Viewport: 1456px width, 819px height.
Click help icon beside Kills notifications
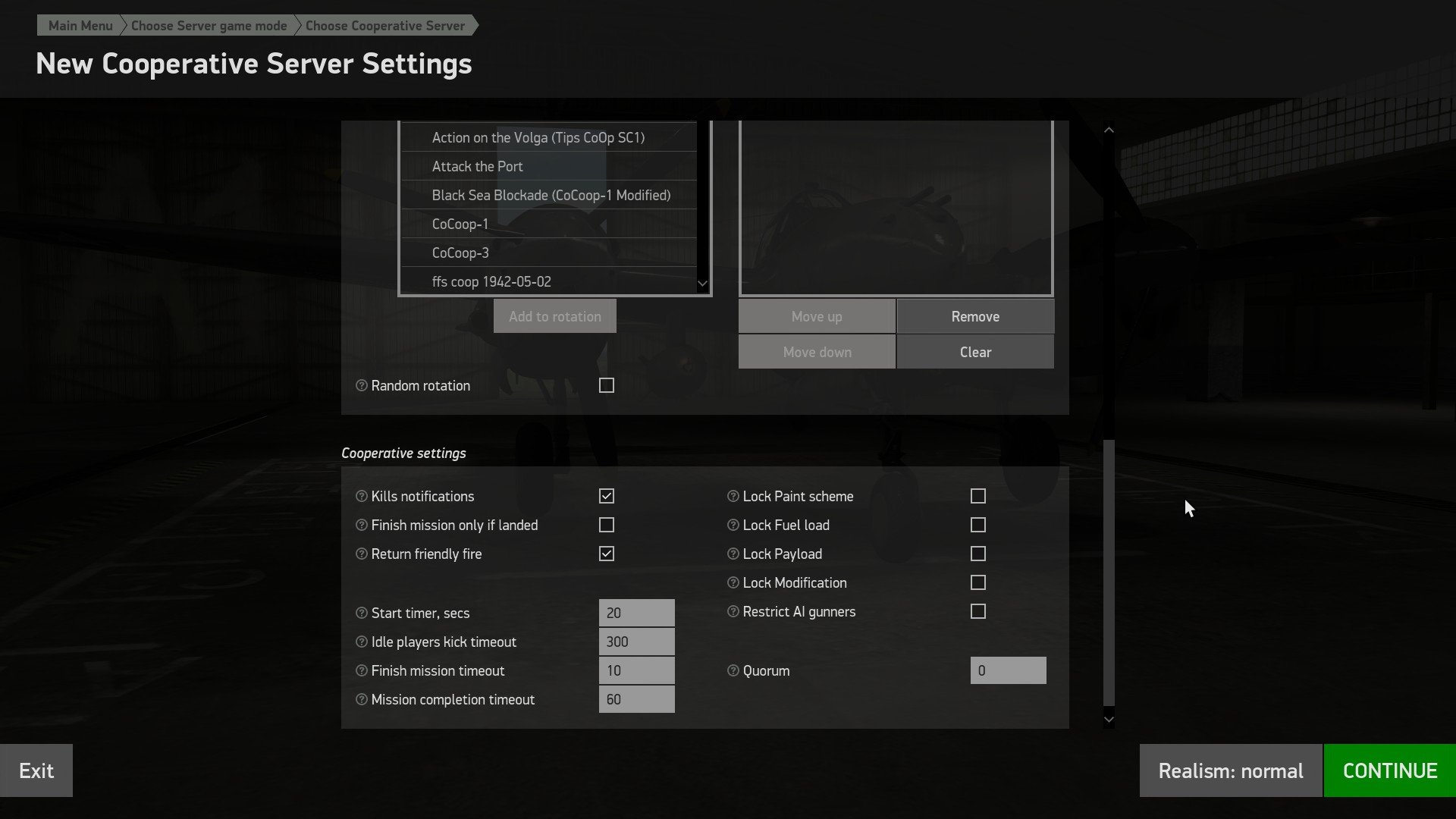coord(361,496)
